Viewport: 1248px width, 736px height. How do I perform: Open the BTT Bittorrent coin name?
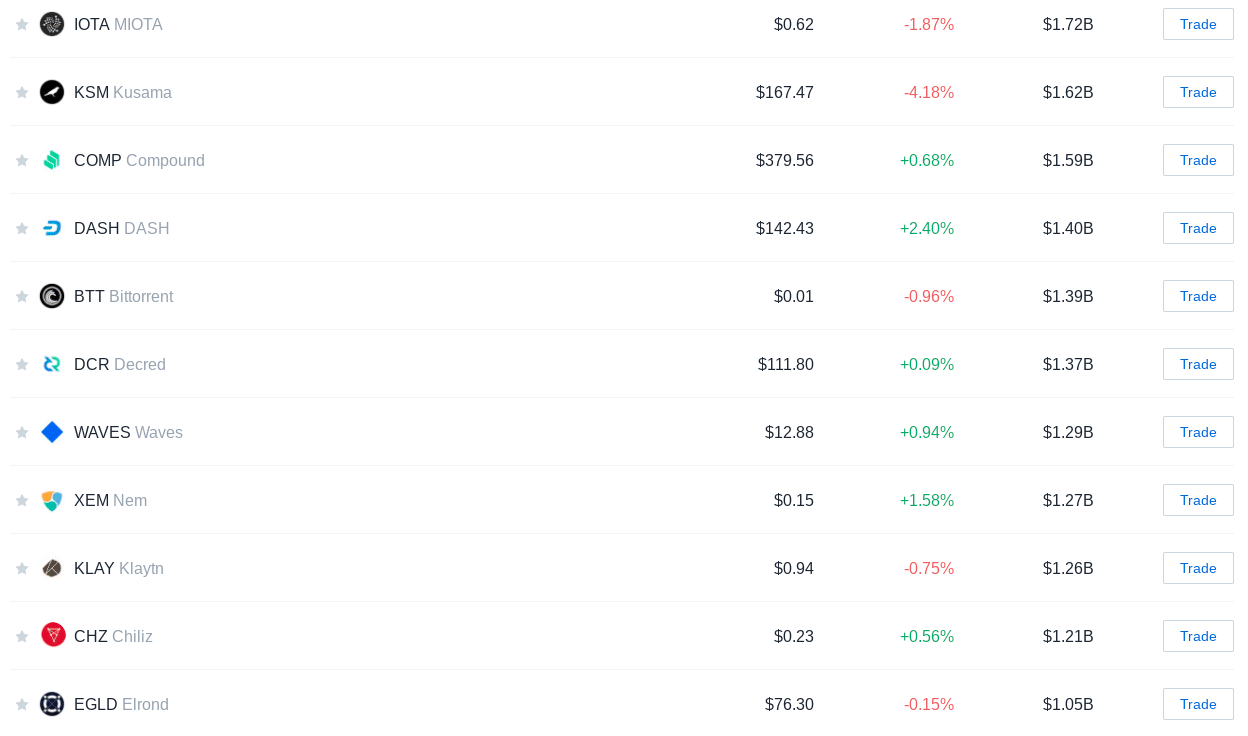pyautogui.click(x=124, y=296)
